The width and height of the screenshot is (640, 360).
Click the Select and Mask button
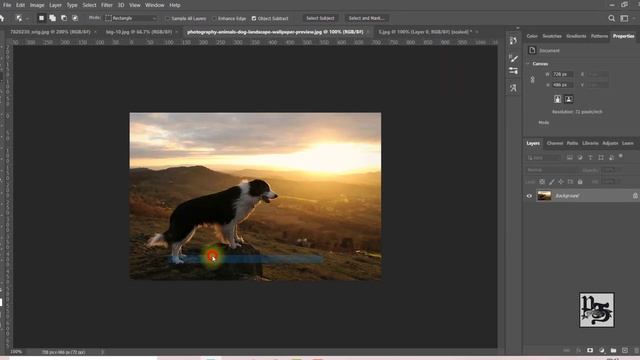pos(366,18)
